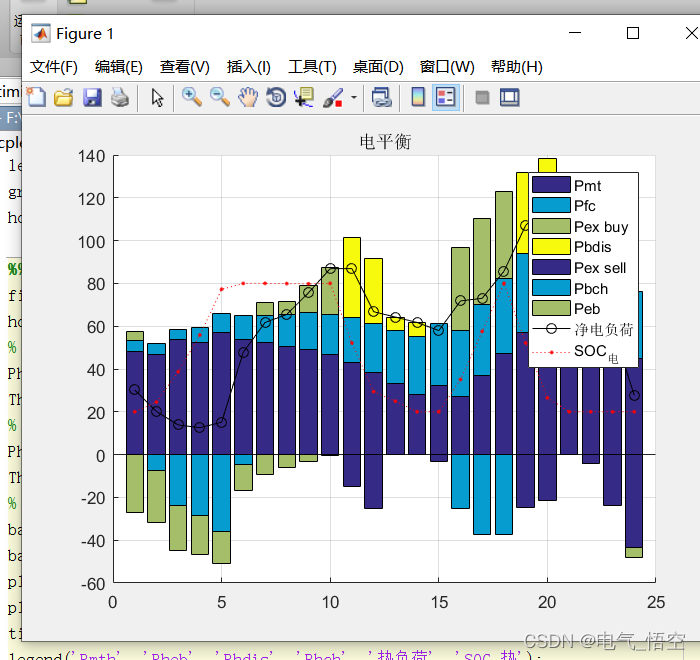Viewport: 700px width, 660px height.
Task: Select the Data Cursor tool
Action: click(x=304, y=97)
